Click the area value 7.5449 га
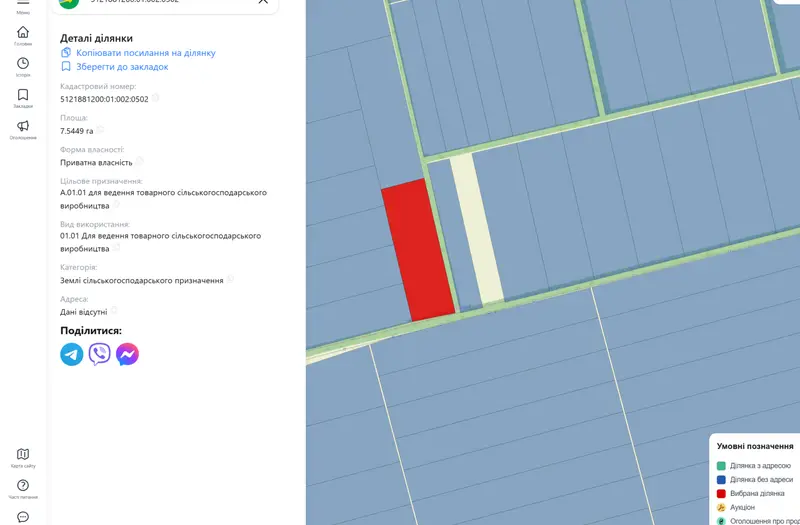The height and width of the screenshot is (525, 800). 77,131
